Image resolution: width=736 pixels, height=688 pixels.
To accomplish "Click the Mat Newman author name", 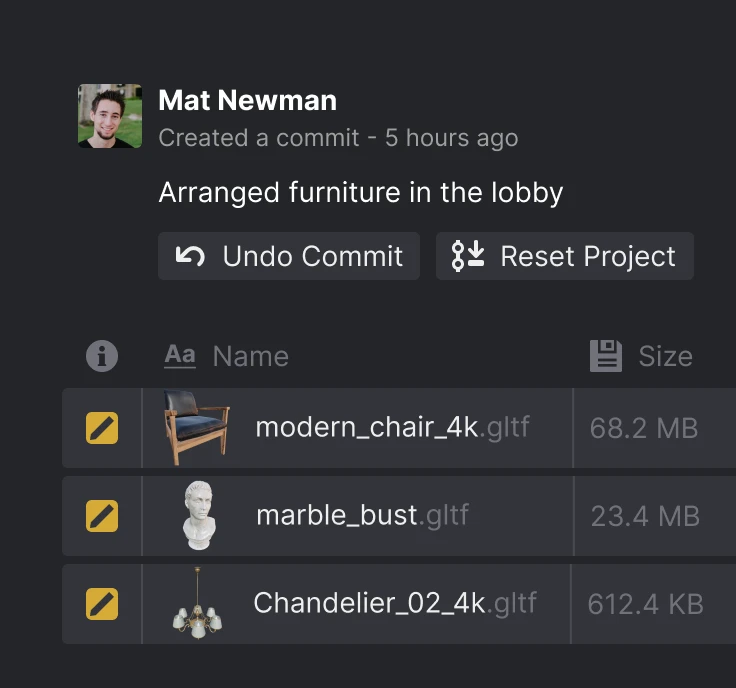I will (x=247, y=100).
